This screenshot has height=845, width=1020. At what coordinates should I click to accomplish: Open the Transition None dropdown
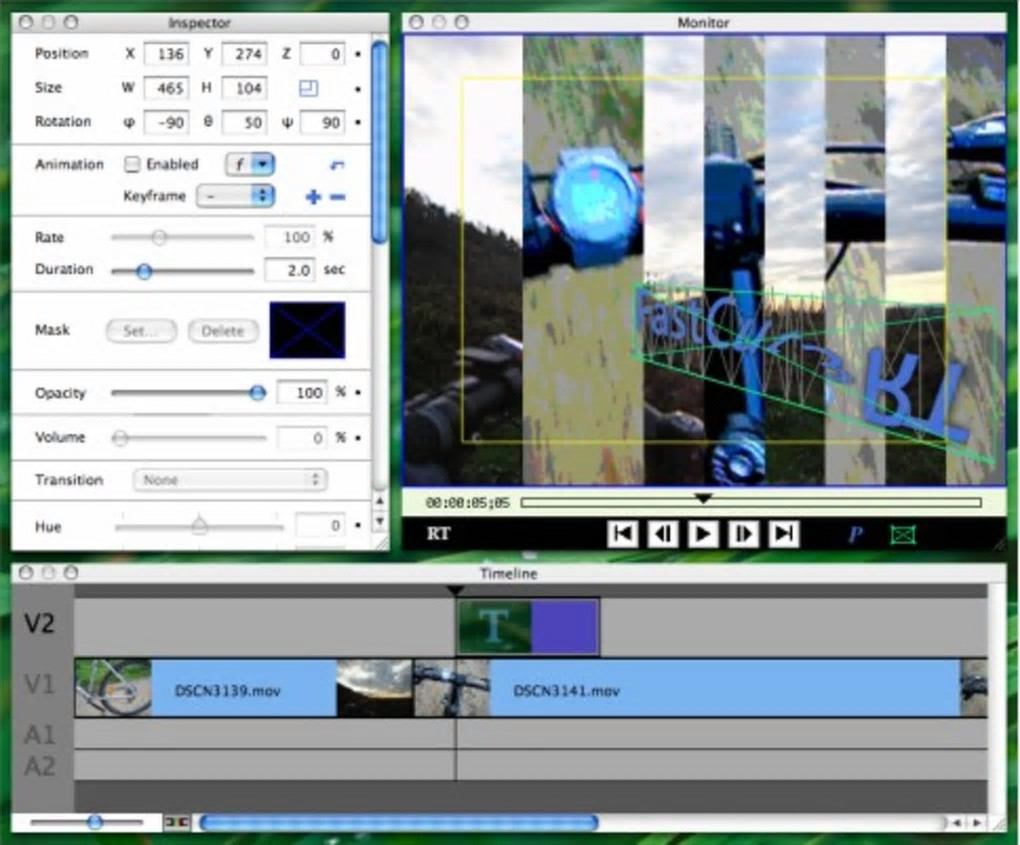(230, 480)
